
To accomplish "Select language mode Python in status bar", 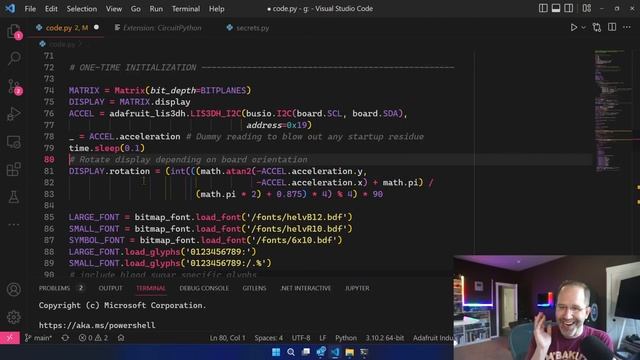I will tap(346, 338).
